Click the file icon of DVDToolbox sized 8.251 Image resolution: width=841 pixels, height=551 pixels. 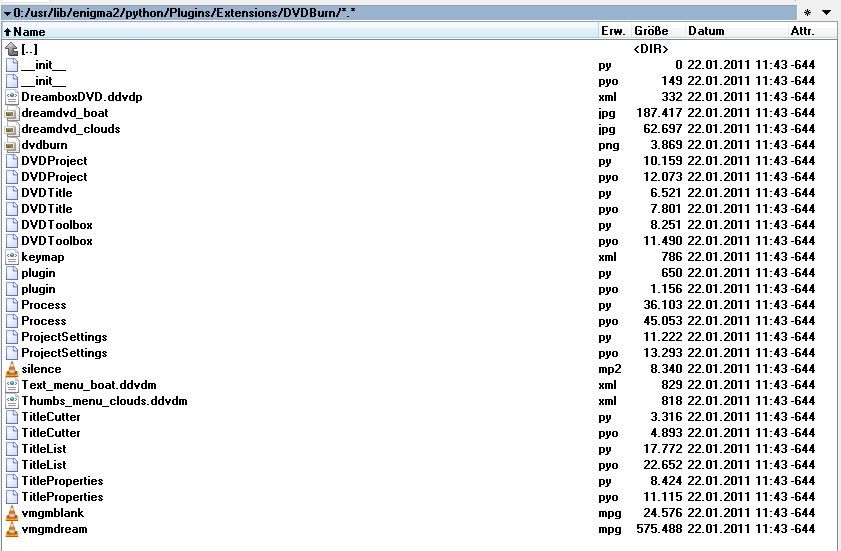[11, 225]
